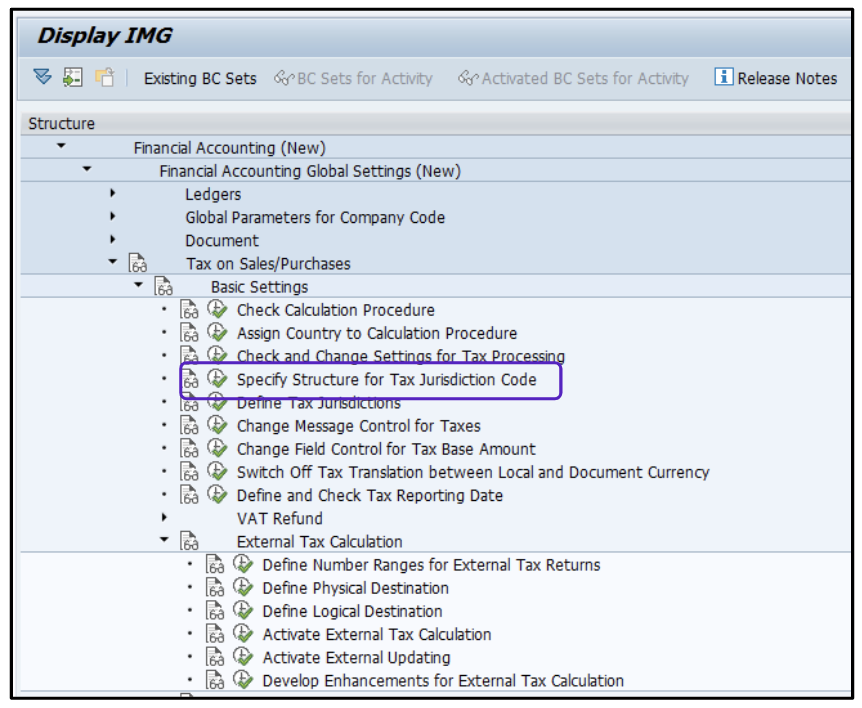Image resolution: width=862 pixels, height=708 pixels.
Task: Expand the VAT Refund node
Action: point(164,518)
